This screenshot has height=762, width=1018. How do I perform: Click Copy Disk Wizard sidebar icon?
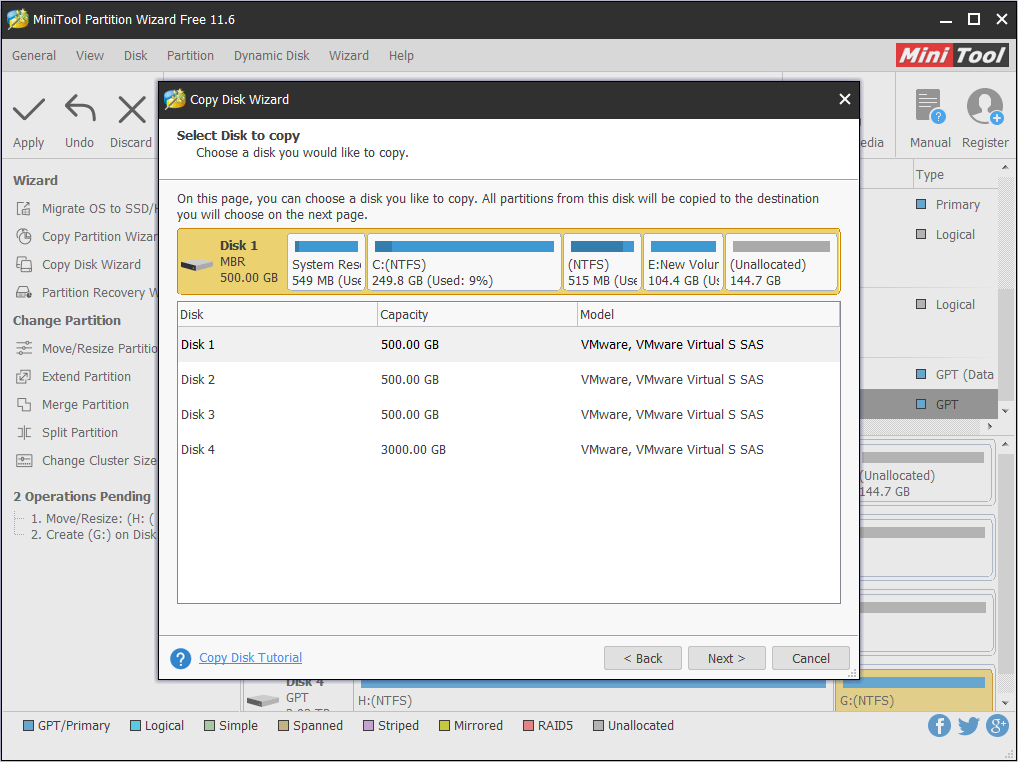click(24, 264)
